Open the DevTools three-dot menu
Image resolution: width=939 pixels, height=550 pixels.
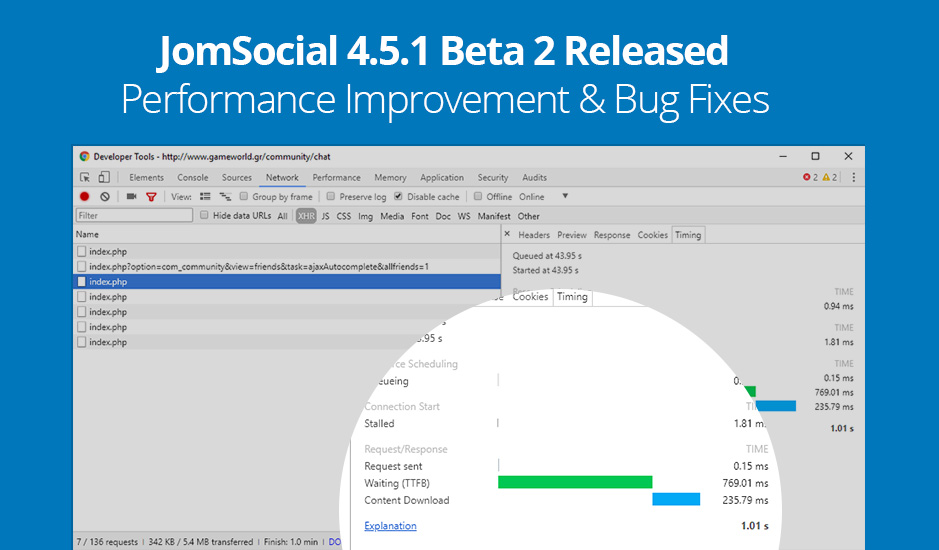853,177
